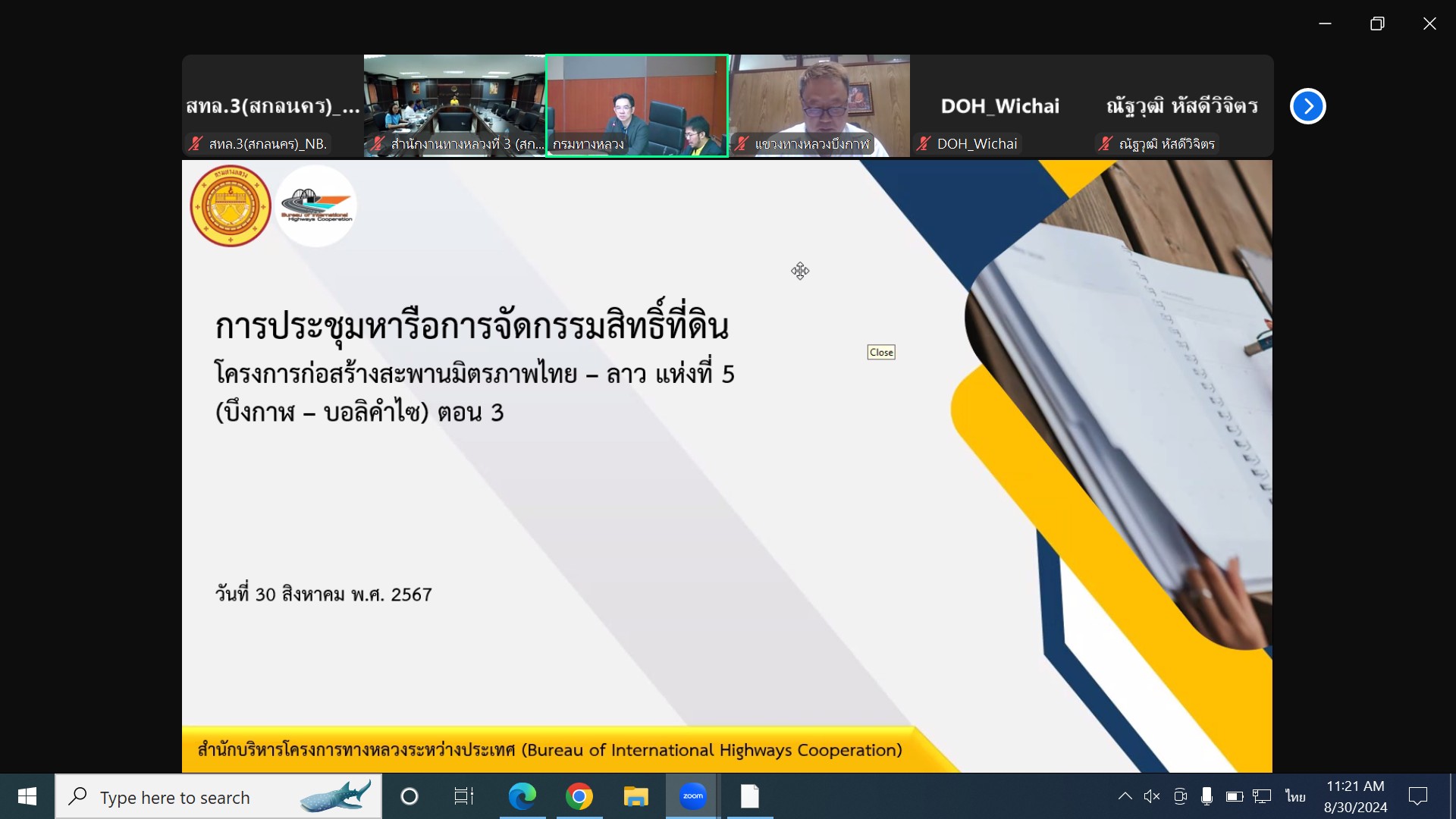Viewport: 1456px width, 819px height.
Task: Show next participants with blue arrow
Action: (x=1307, y=106)
